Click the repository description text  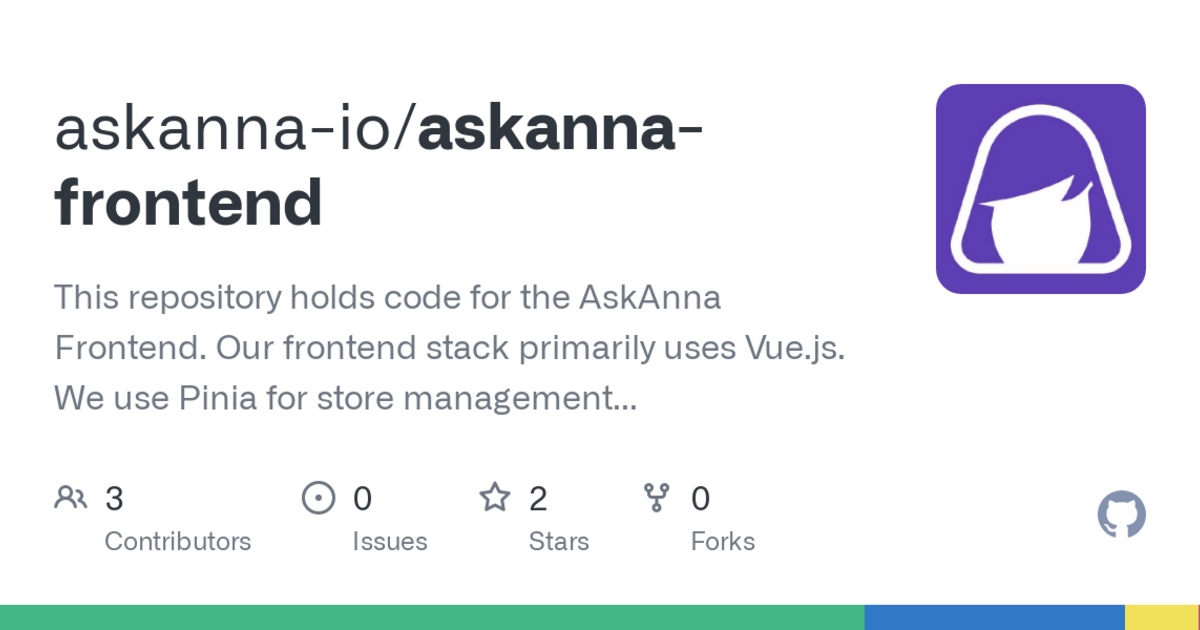click(x=450, y=348)
